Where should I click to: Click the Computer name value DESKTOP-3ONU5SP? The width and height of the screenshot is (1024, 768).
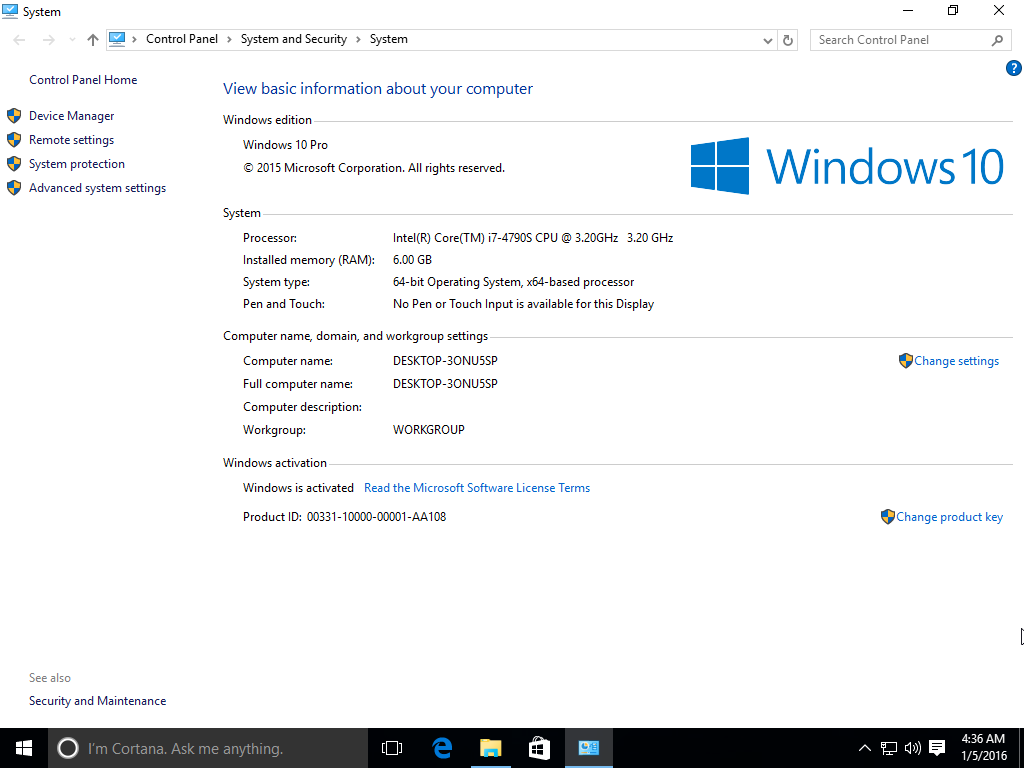click(445, 360)
